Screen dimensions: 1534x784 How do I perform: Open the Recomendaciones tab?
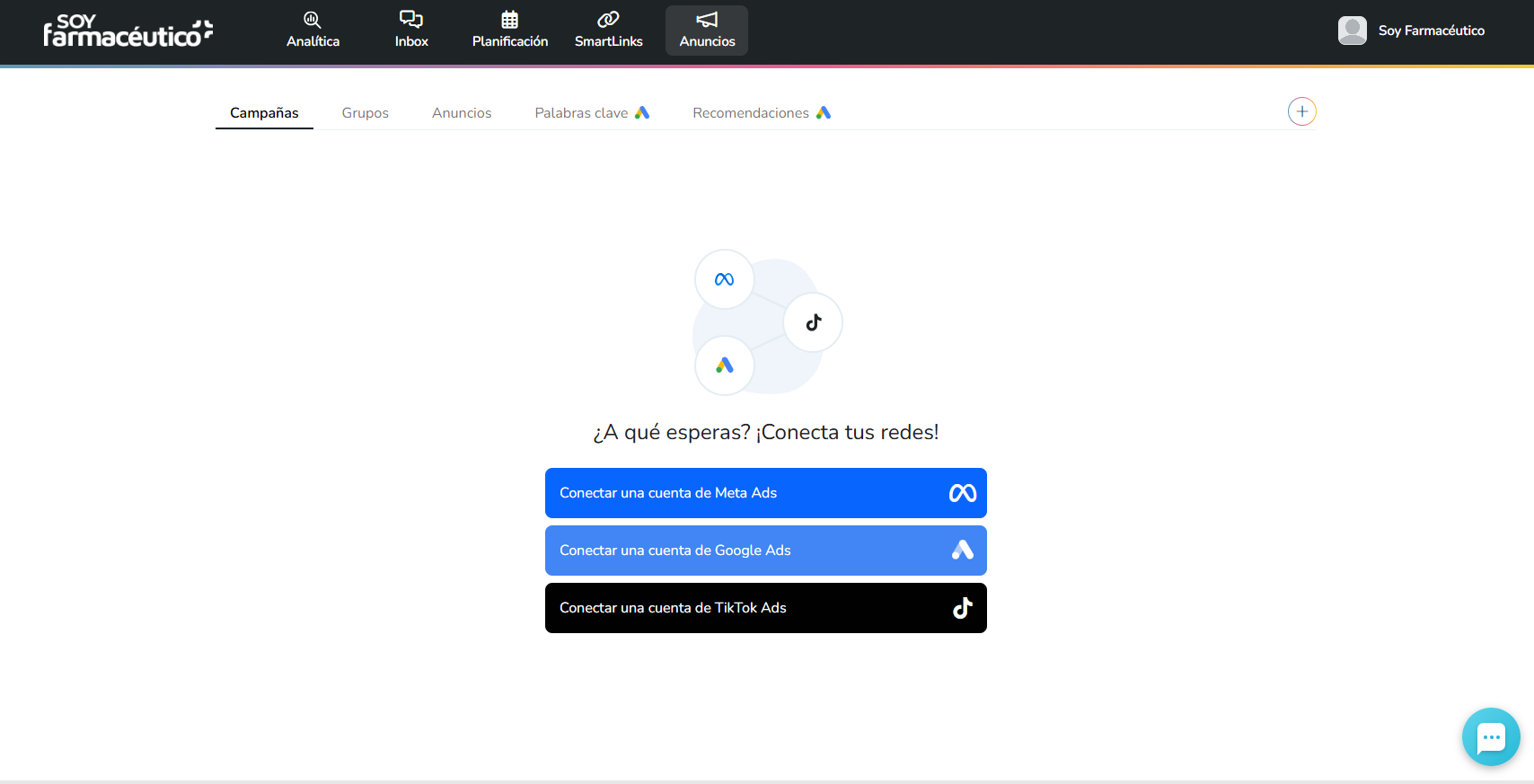(762, 113)
